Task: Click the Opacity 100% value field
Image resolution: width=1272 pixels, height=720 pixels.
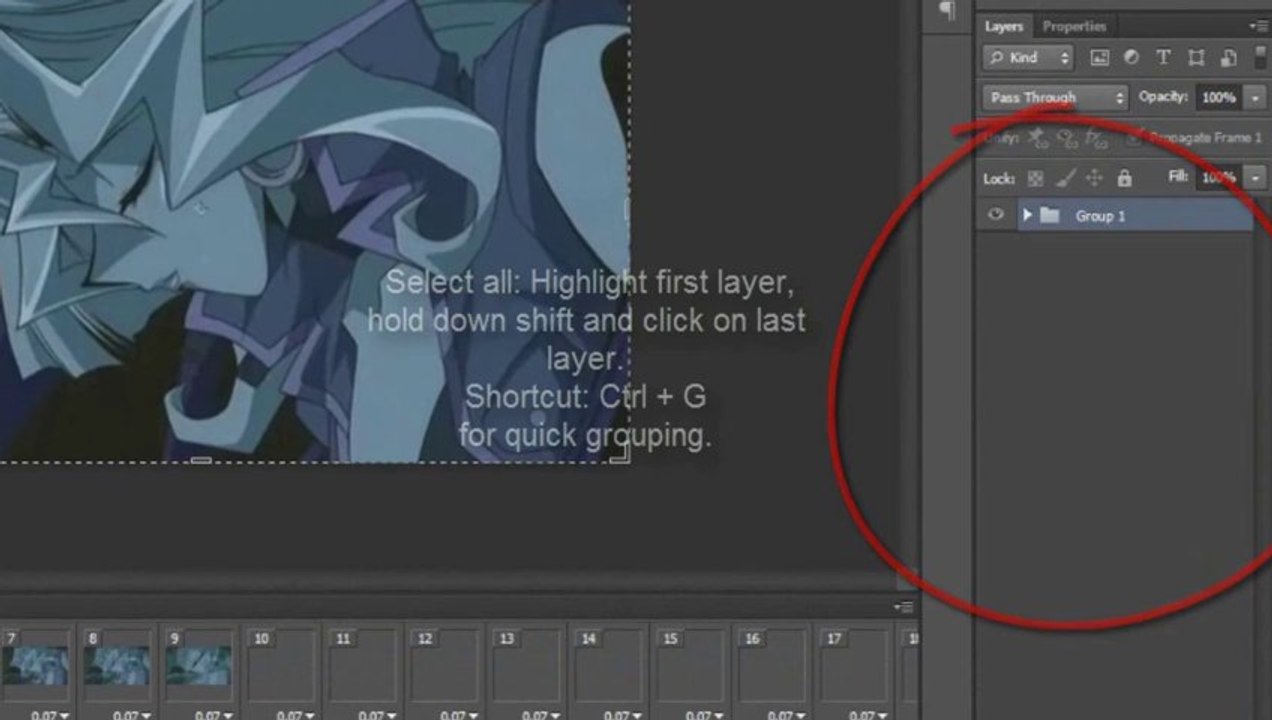Action: pyautogui.click(x=1218, y=97)
